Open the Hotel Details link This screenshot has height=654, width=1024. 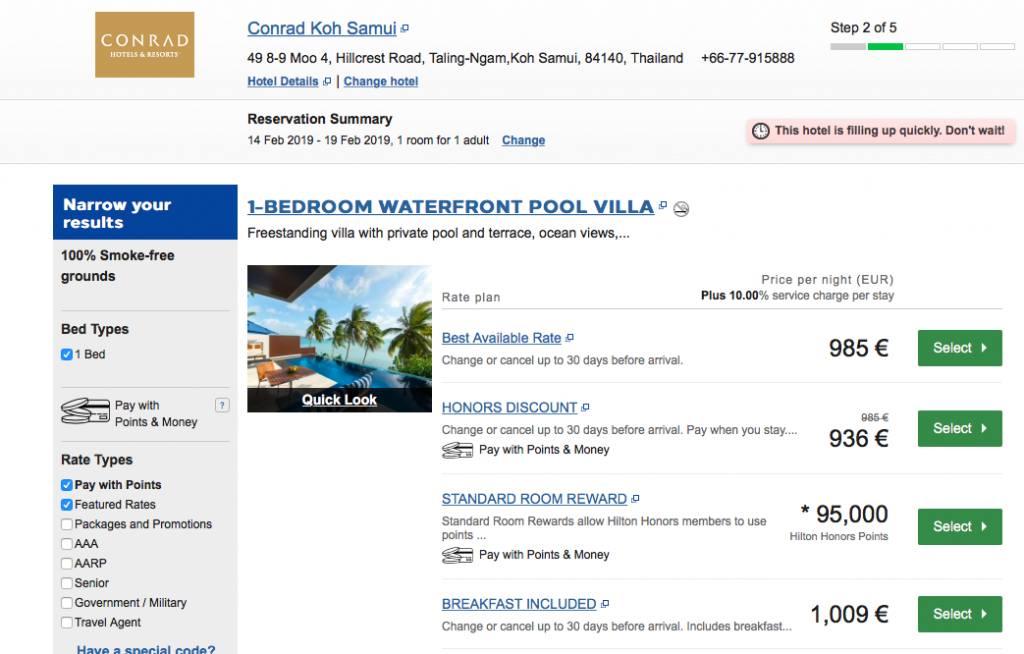tap(284, 81)
